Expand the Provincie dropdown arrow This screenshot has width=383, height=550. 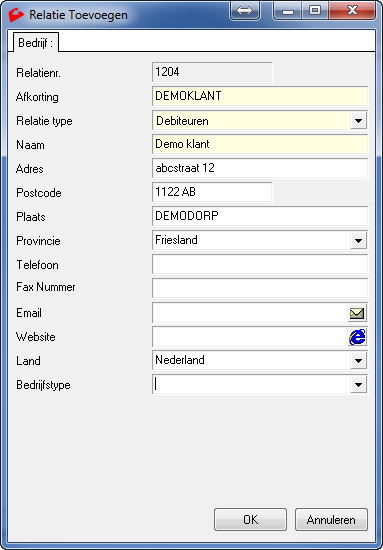[358, 241]
